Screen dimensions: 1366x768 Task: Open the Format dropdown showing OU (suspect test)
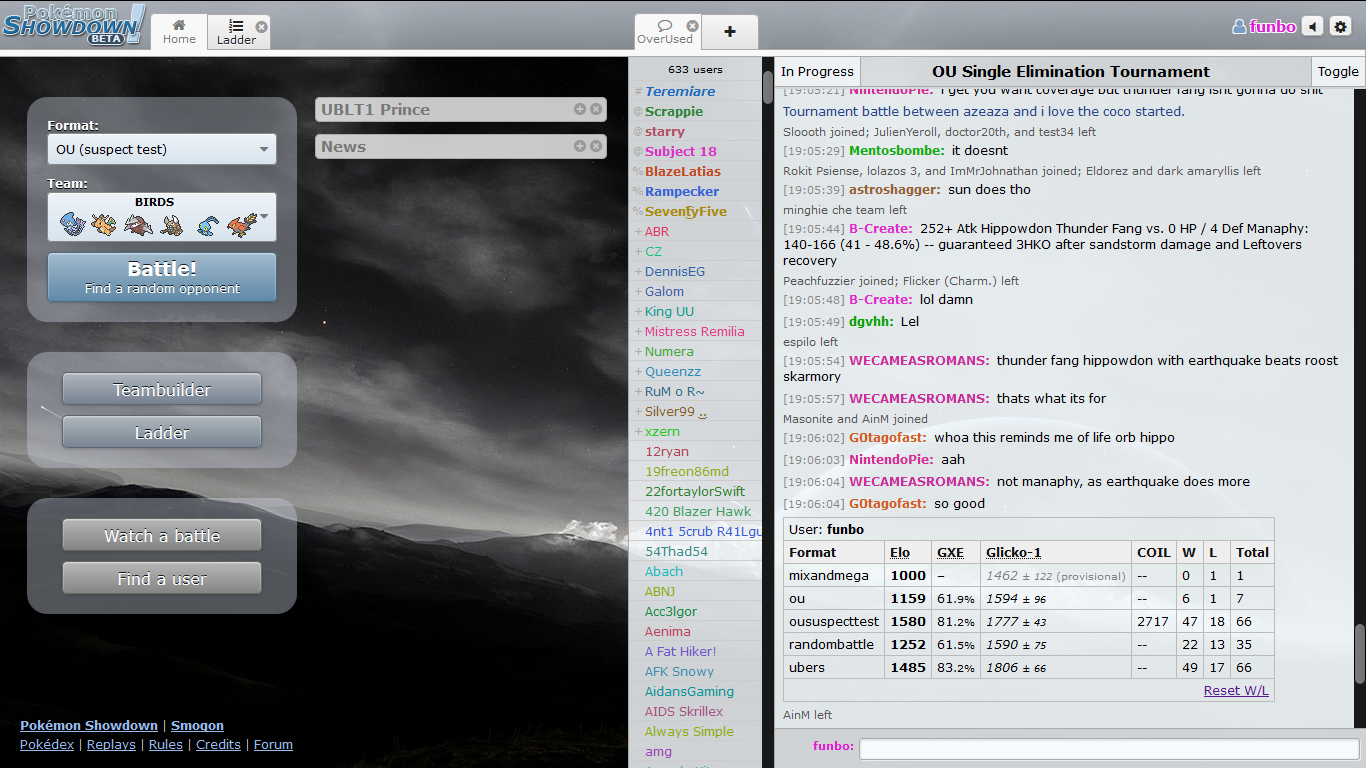(161, 149)
